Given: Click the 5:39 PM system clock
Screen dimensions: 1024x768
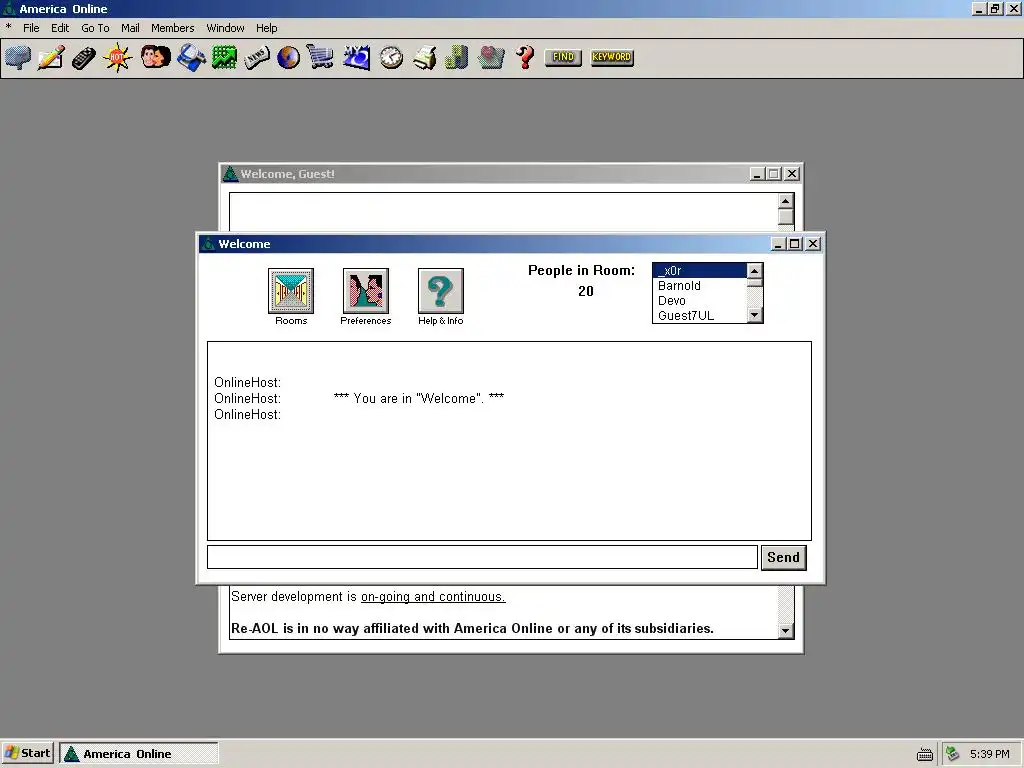Looking at the screenshot, I should pos(989,754).
